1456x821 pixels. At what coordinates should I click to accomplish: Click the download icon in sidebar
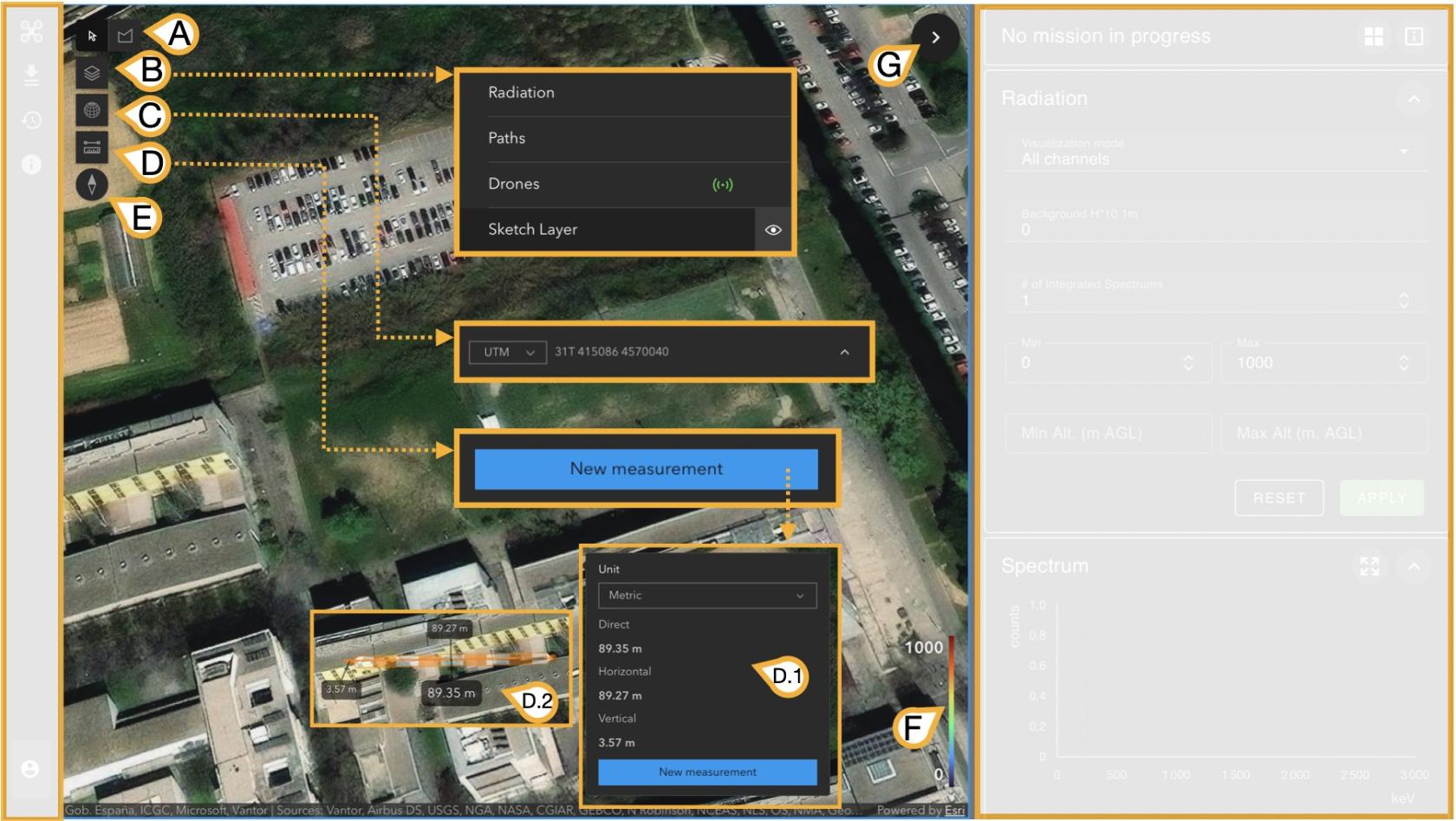click(31, 75)
